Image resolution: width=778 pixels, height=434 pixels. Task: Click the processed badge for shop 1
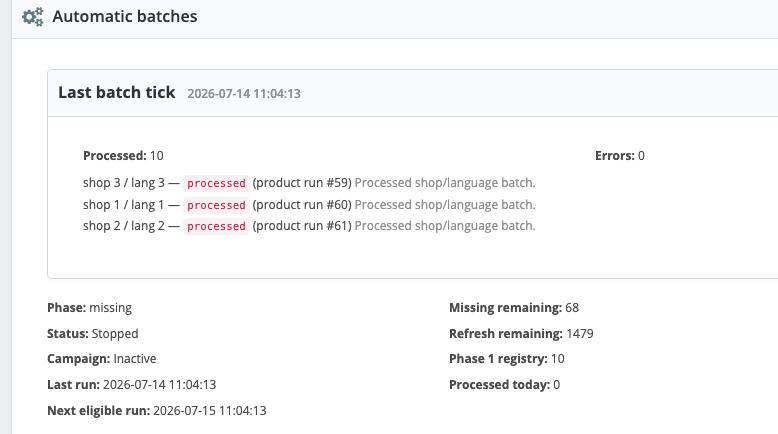point(216,205)
